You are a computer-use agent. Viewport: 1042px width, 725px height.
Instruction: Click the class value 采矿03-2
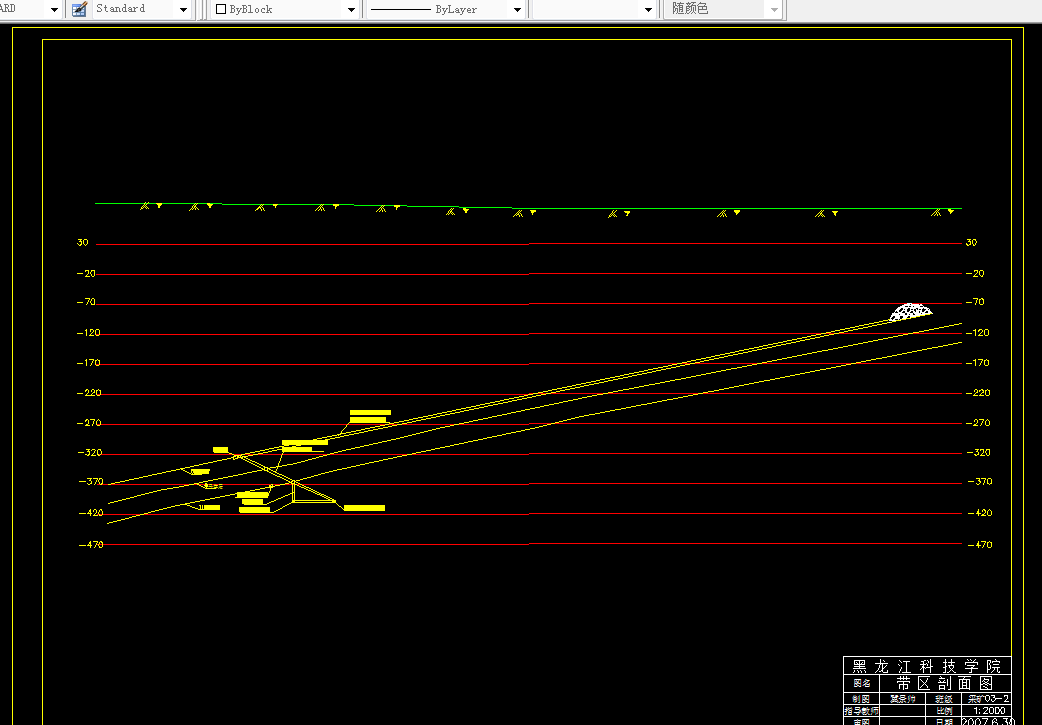point(988,698)
